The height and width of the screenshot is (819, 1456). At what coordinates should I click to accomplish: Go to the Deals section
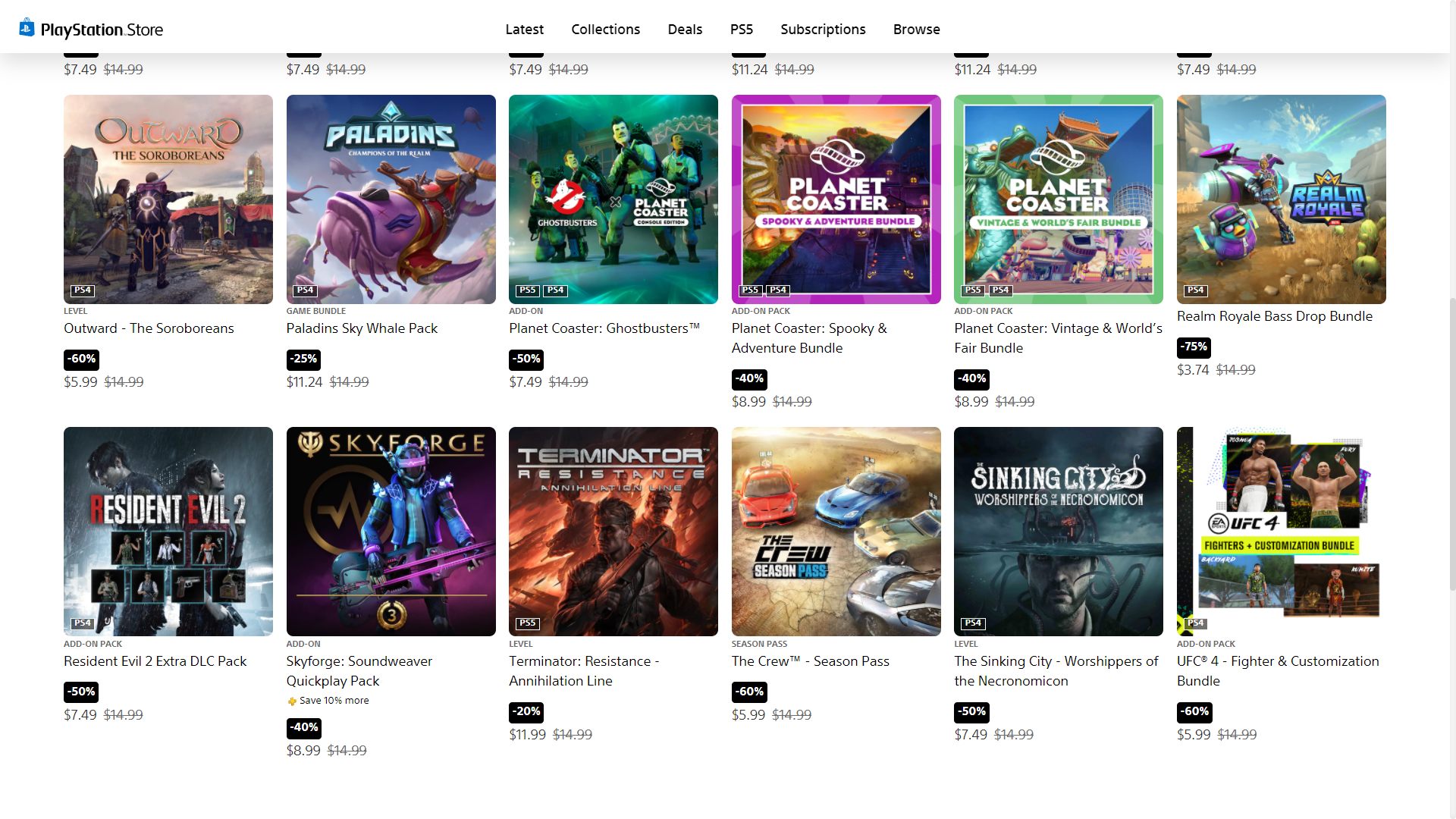[x=685, y=30]
